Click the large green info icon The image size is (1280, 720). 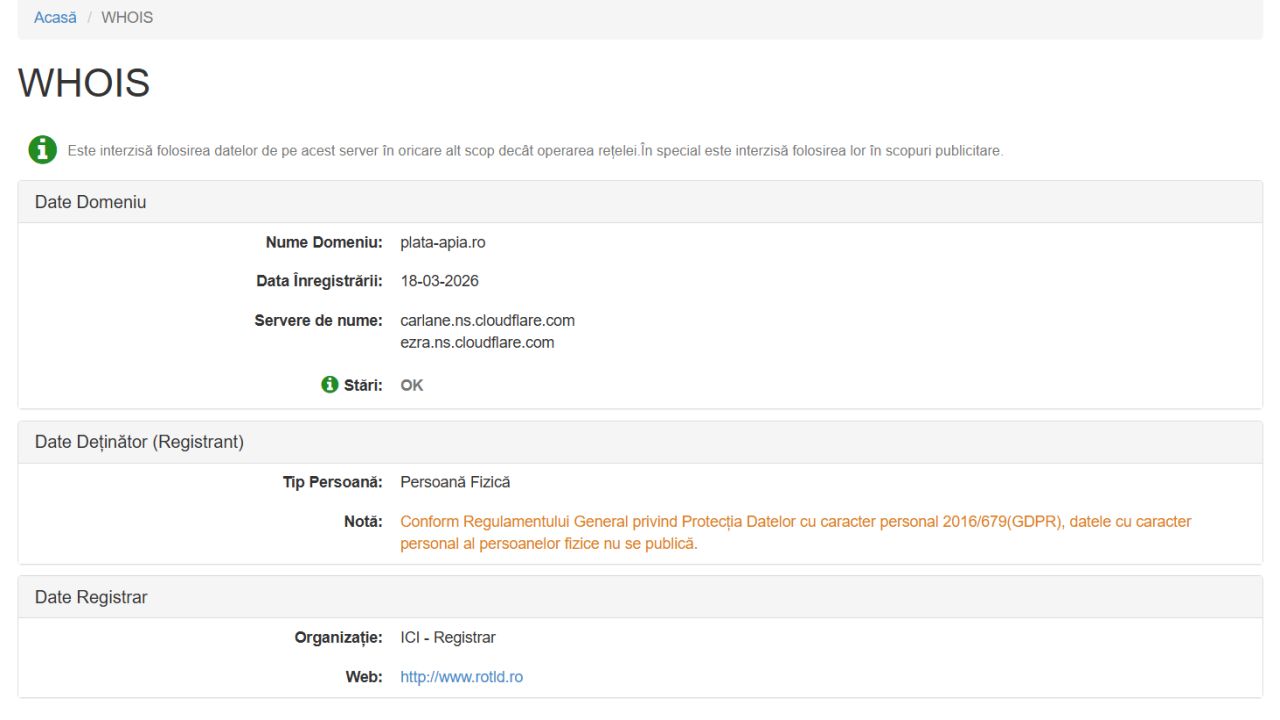click(43, 150)
